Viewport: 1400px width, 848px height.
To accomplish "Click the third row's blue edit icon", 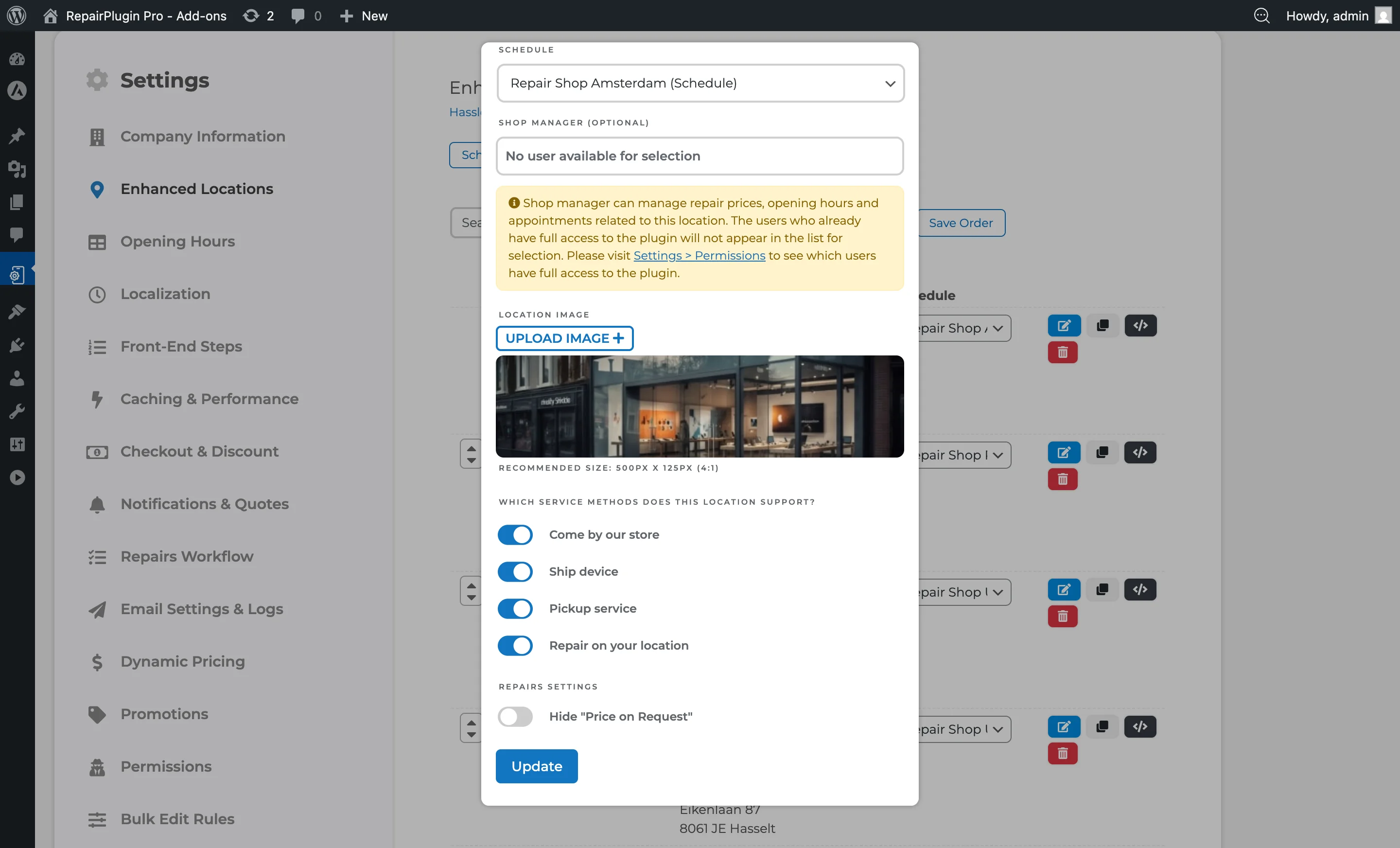I will point(1064,590).
